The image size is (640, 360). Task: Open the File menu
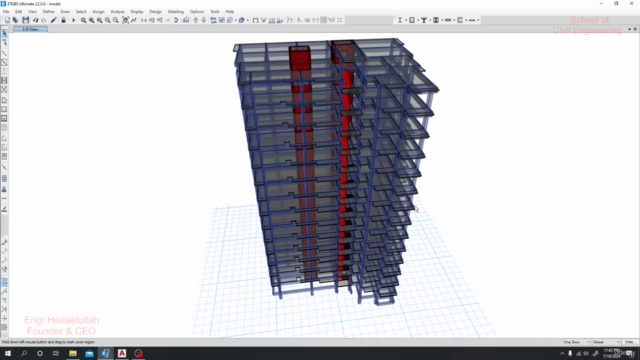(x=6, y=11)
